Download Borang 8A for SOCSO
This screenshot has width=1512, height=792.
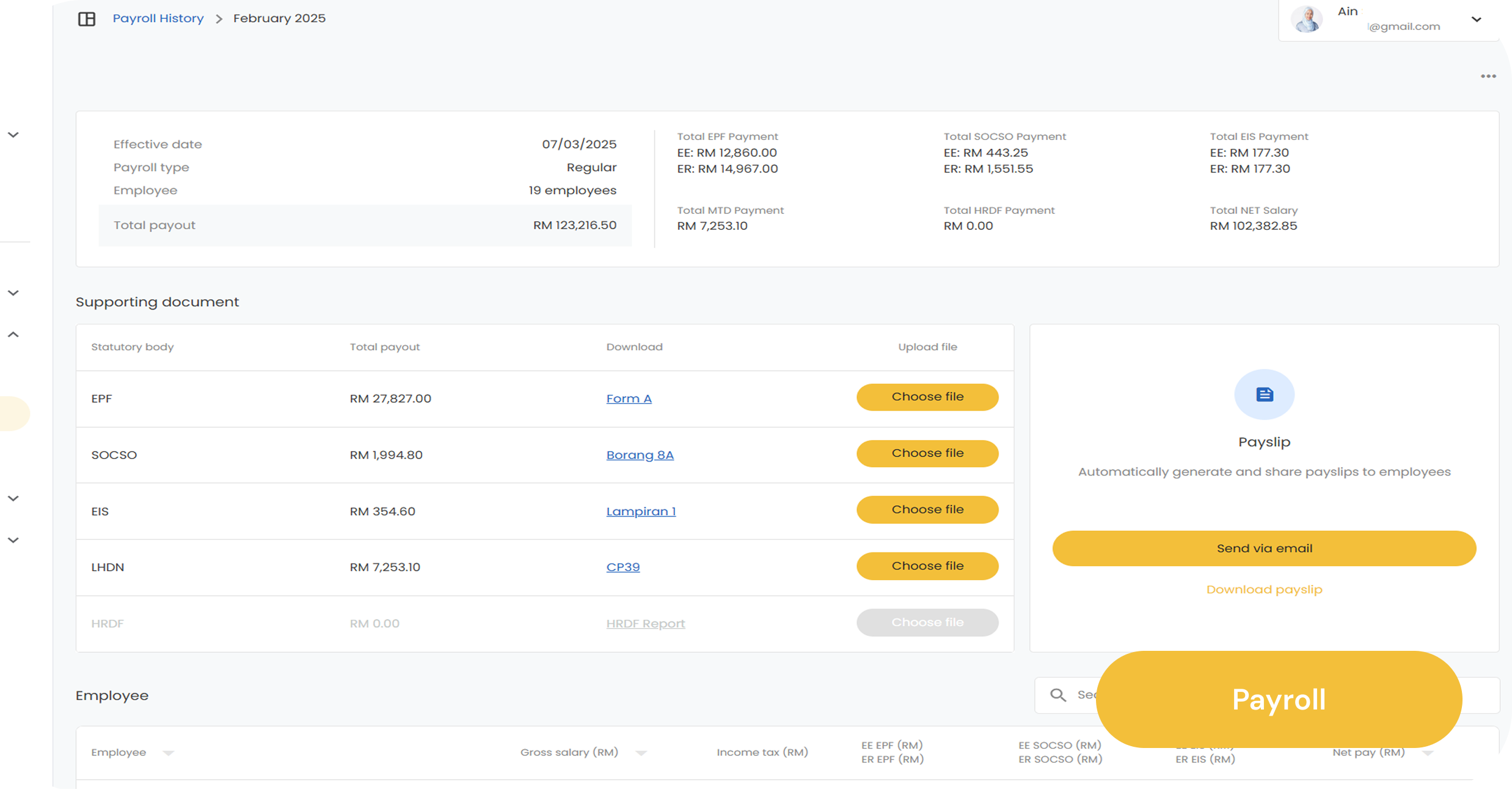coord(640,455)
